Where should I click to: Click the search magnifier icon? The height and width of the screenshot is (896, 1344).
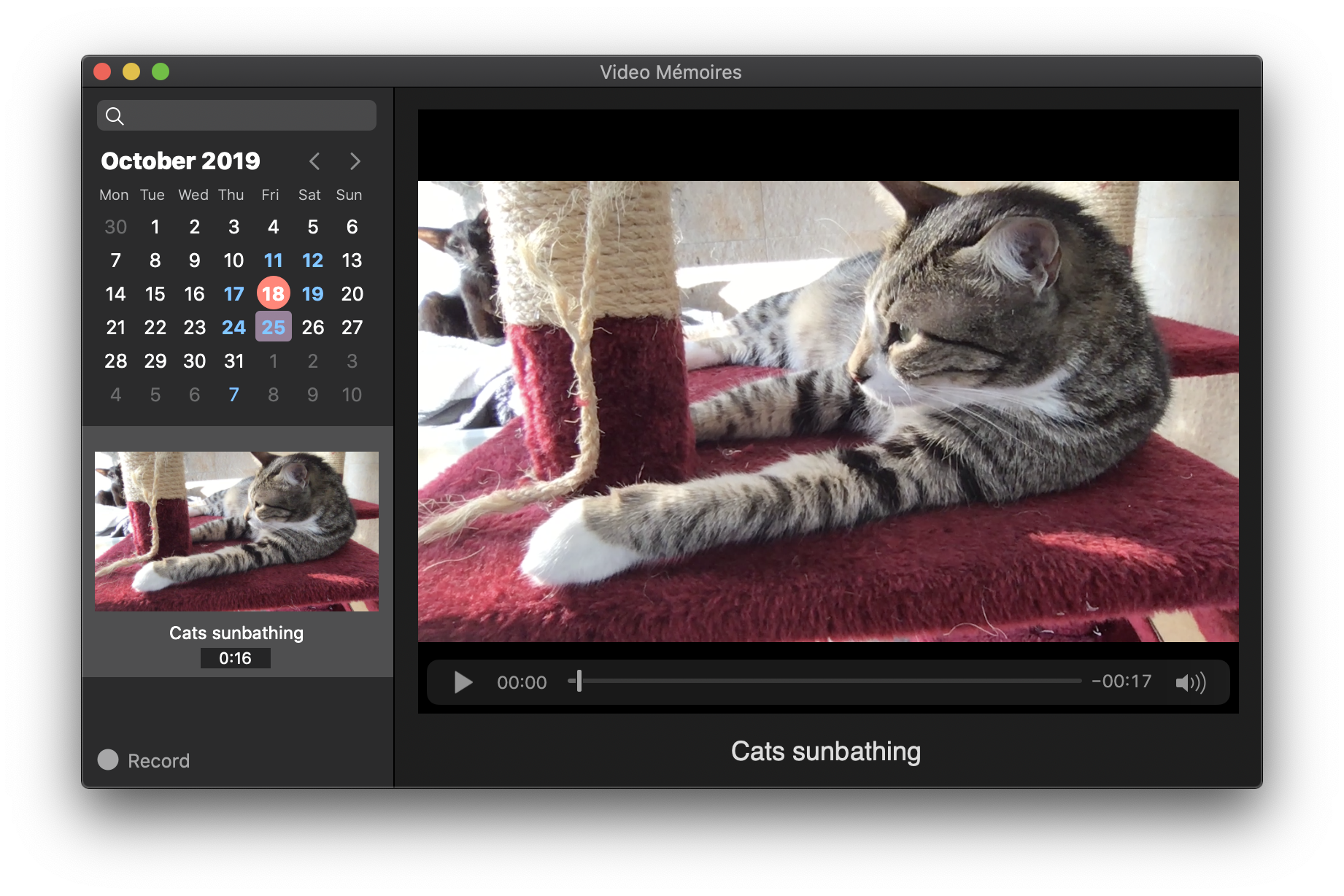tap(115, 115)
